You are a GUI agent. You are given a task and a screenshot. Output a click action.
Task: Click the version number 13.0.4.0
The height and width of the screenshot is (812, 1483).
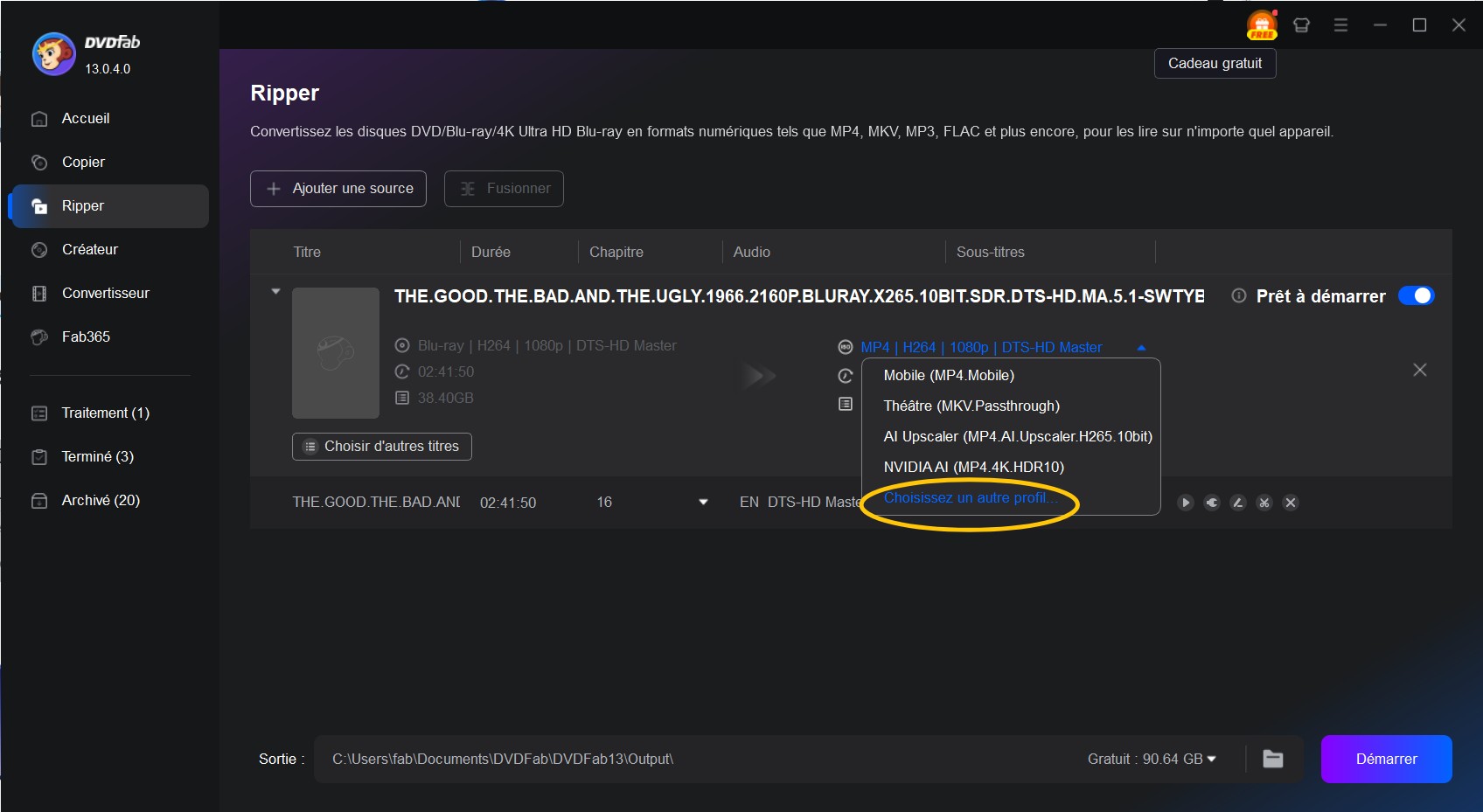tap(108, 69)
